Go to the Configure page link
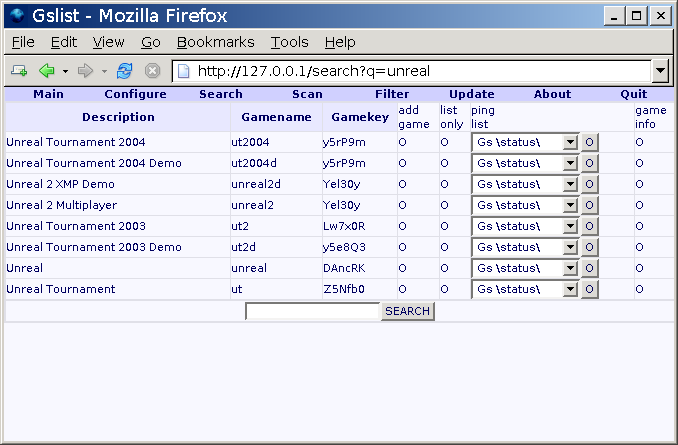 coord(135,94)
